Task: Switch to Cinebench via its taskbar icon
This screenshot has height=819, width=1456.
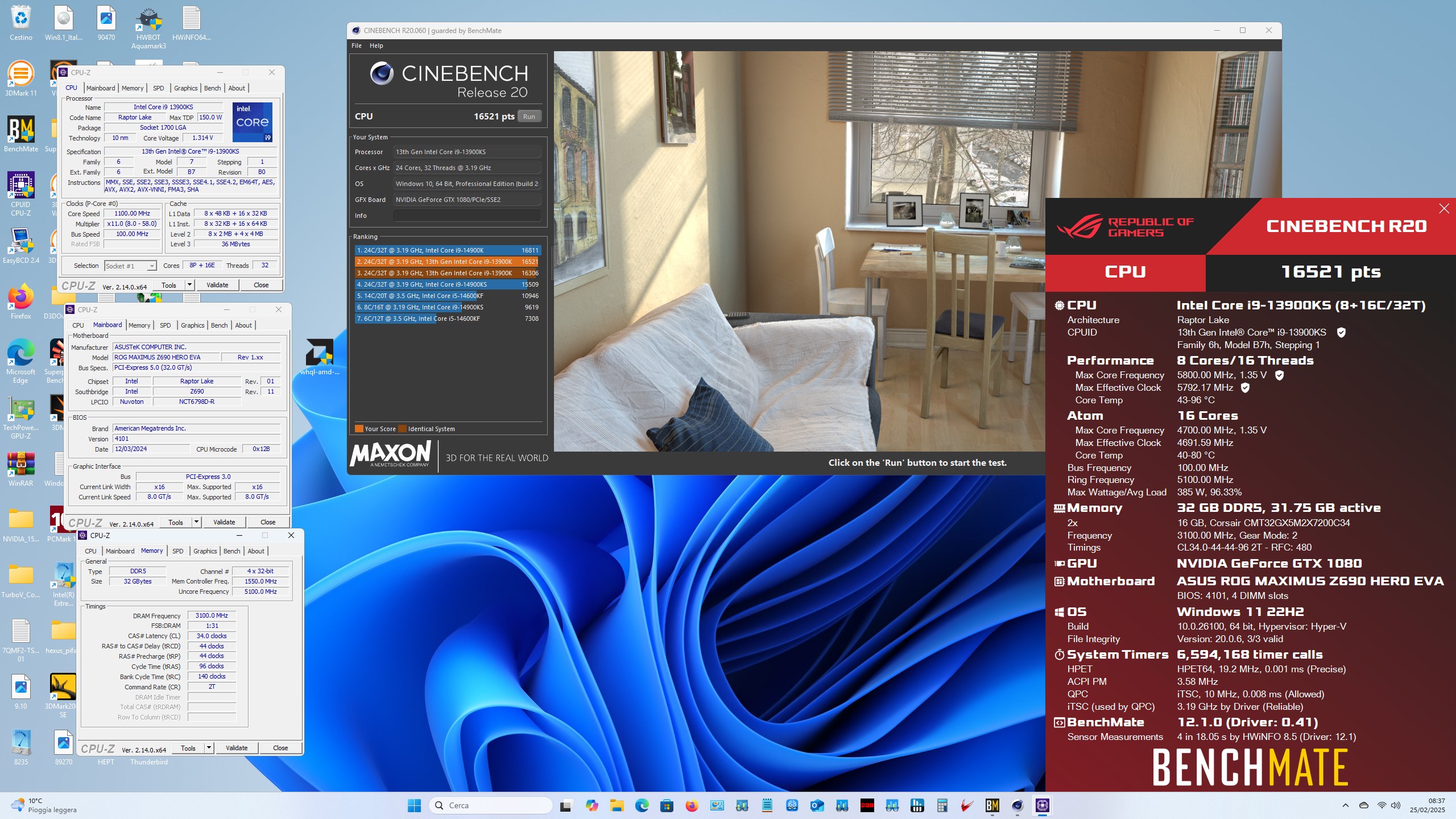Action: (1017, 805)
